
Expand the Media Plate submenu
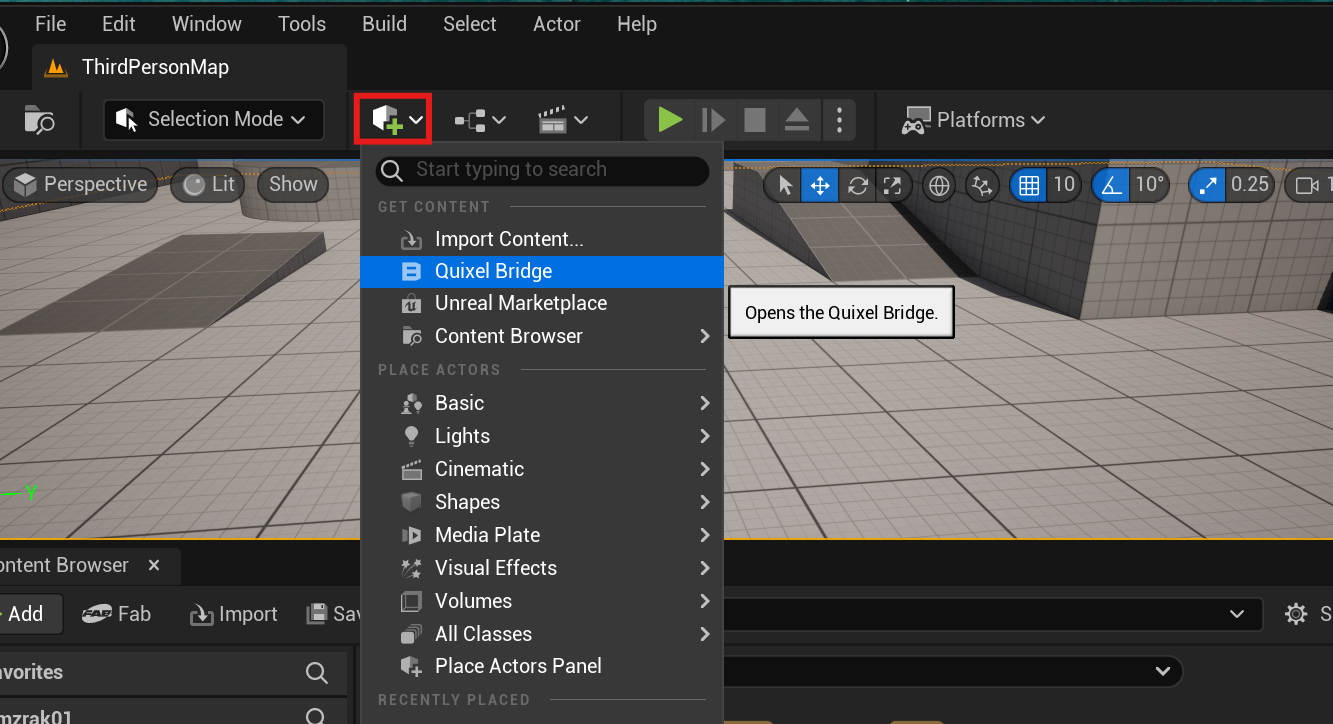(541, 535)
